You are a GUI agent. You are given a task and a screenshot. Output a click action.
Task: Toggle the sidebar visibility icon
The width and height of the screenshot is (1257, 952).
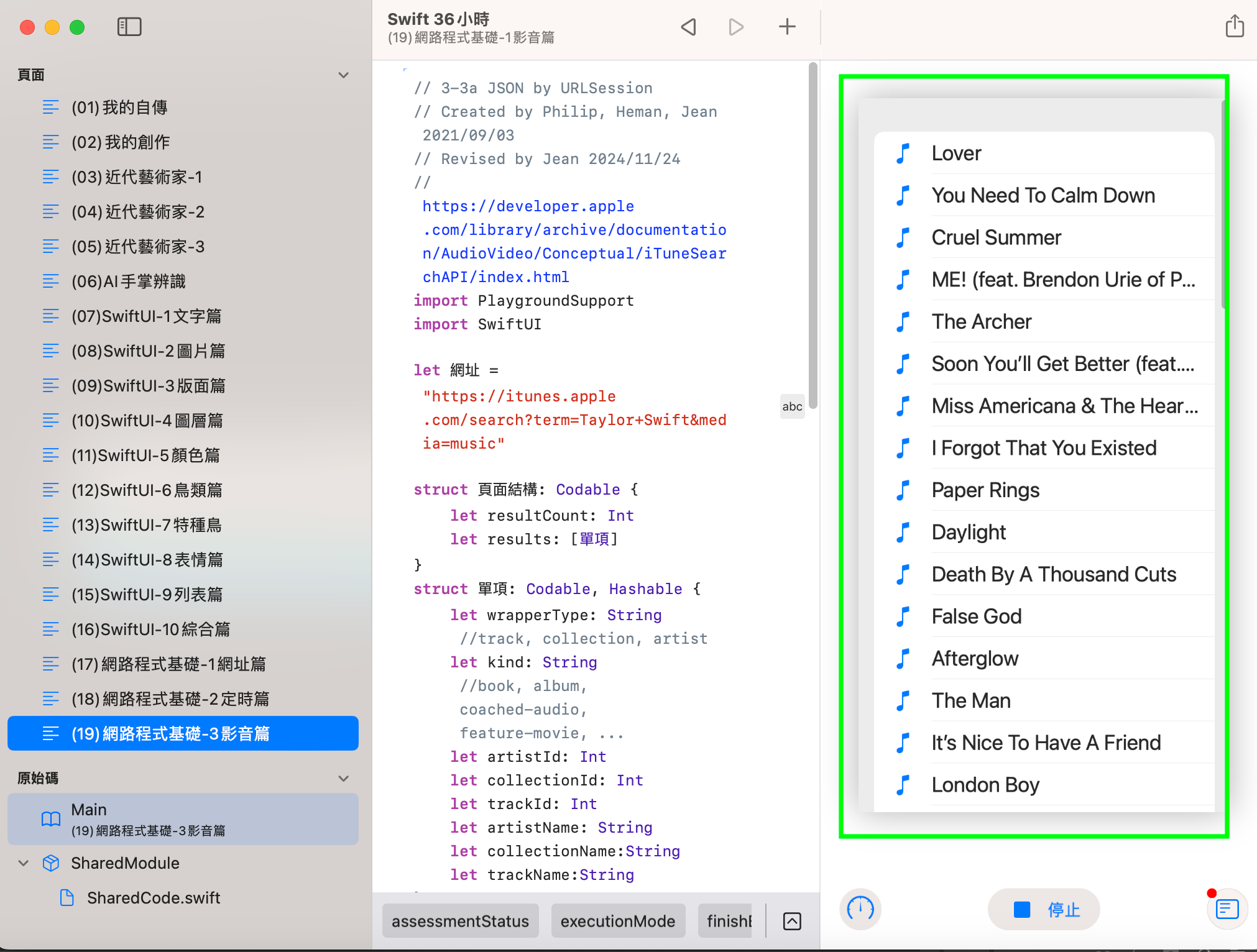129,27
